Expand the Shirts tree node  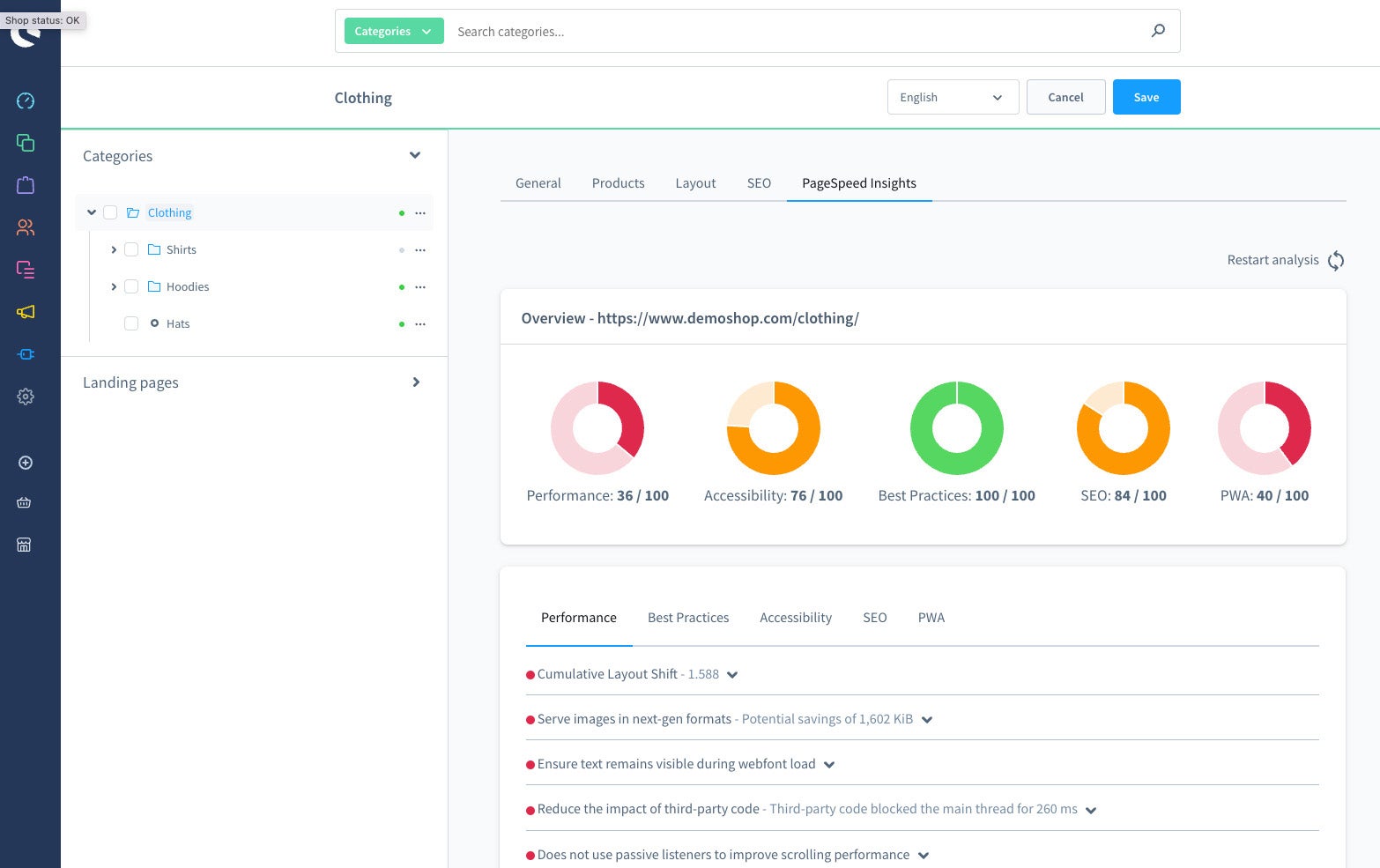pos(114,250)
